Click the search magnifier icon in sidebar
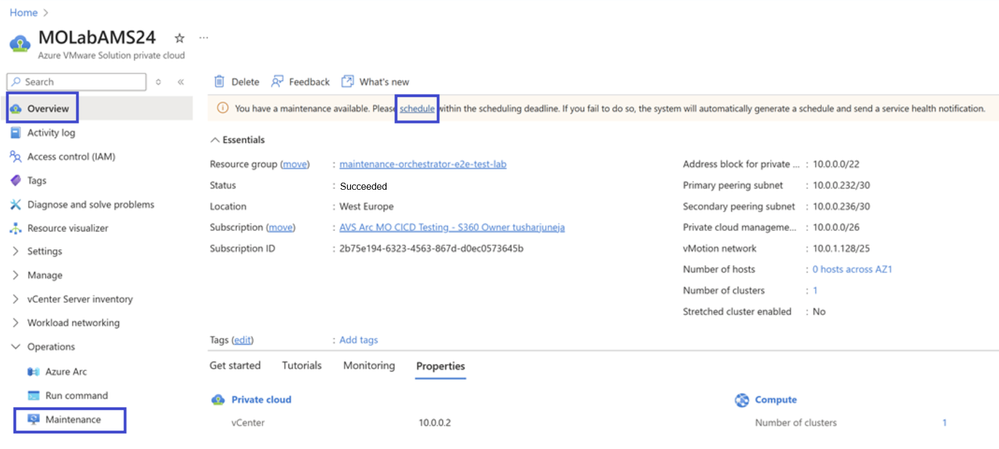The image size is (999, 449). [17, 82]
